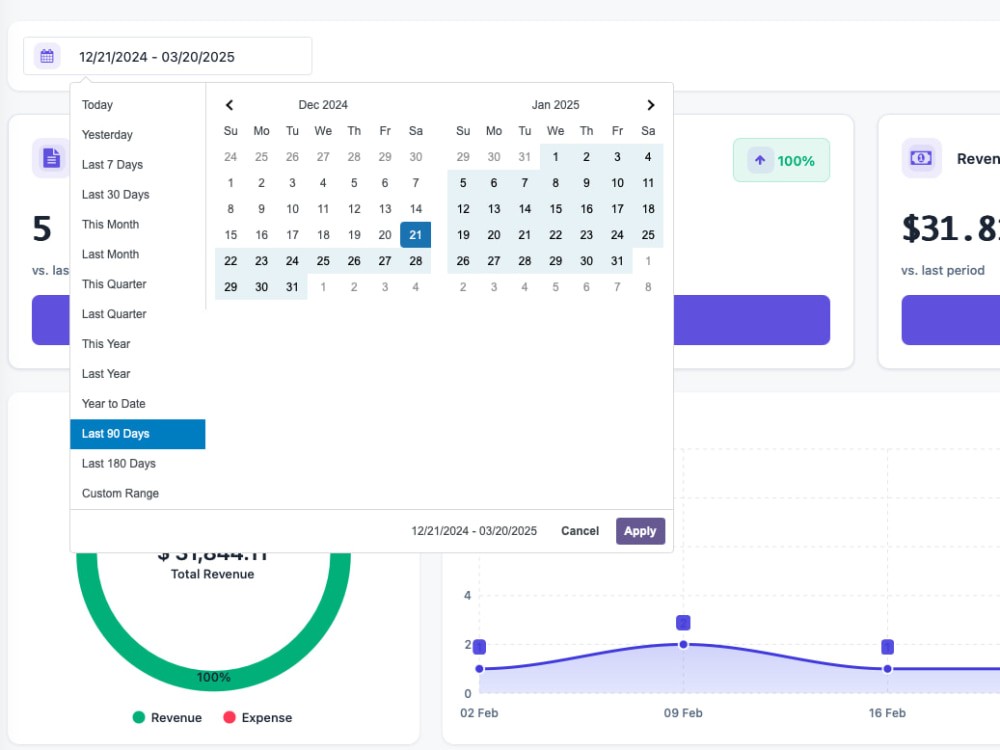Select Year to Date option
Screen dimensions: 1000x750
pyautogui.click(x=138, y=404)
